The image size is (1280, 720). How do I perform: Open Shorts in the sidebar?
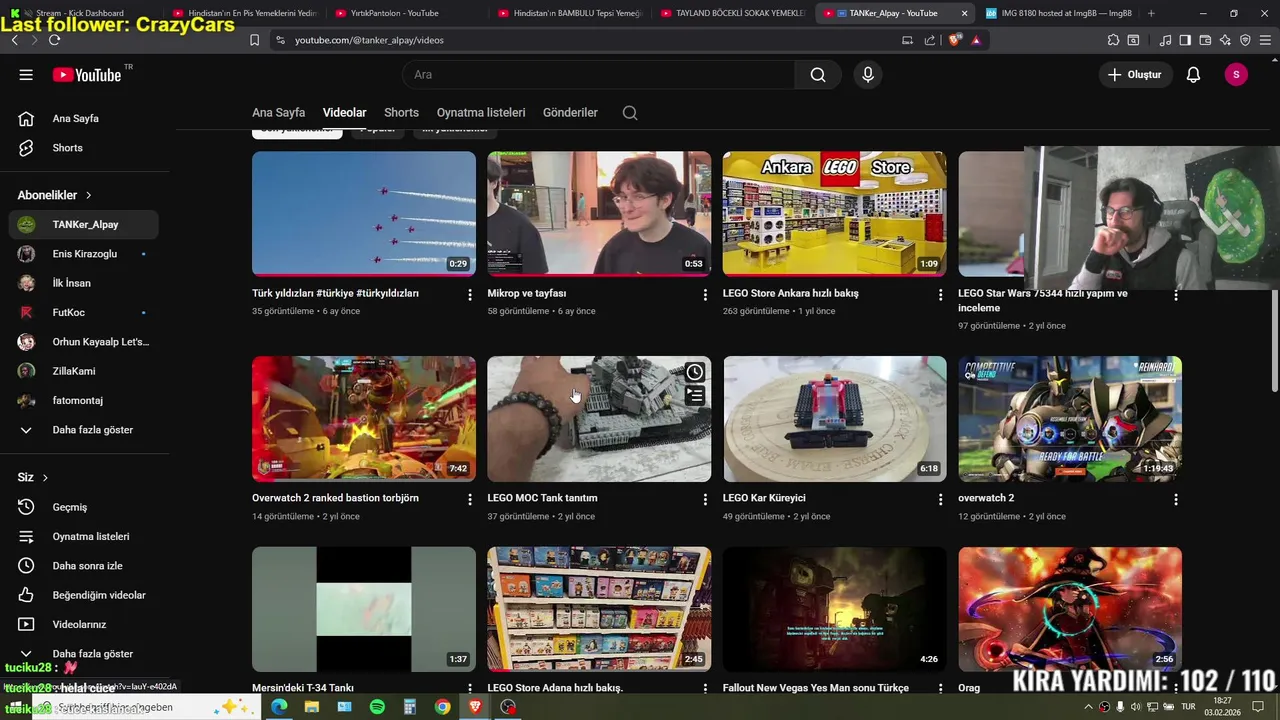point(84,148)
